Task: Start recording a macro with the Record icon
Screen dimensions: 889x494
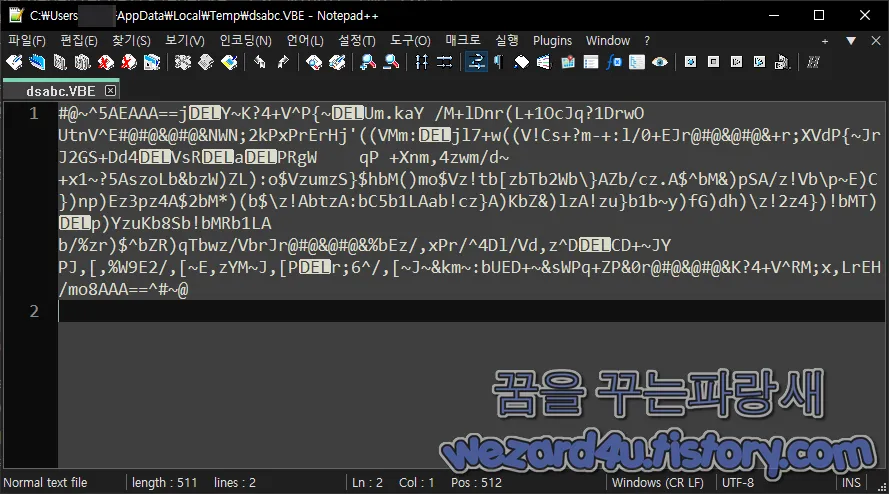Action: point(690,62)
